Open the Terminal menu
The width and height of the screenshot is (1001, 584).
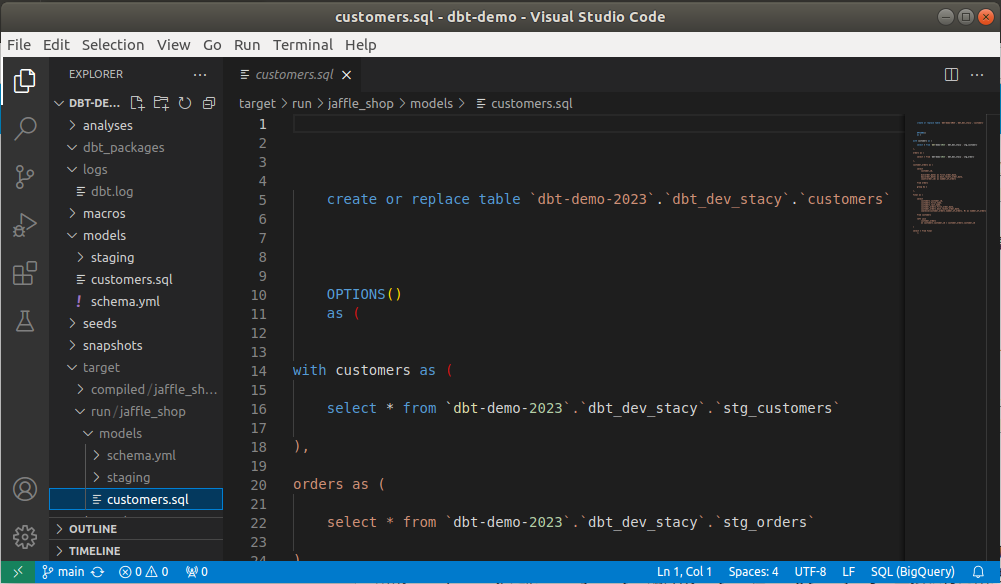point(303,45)
